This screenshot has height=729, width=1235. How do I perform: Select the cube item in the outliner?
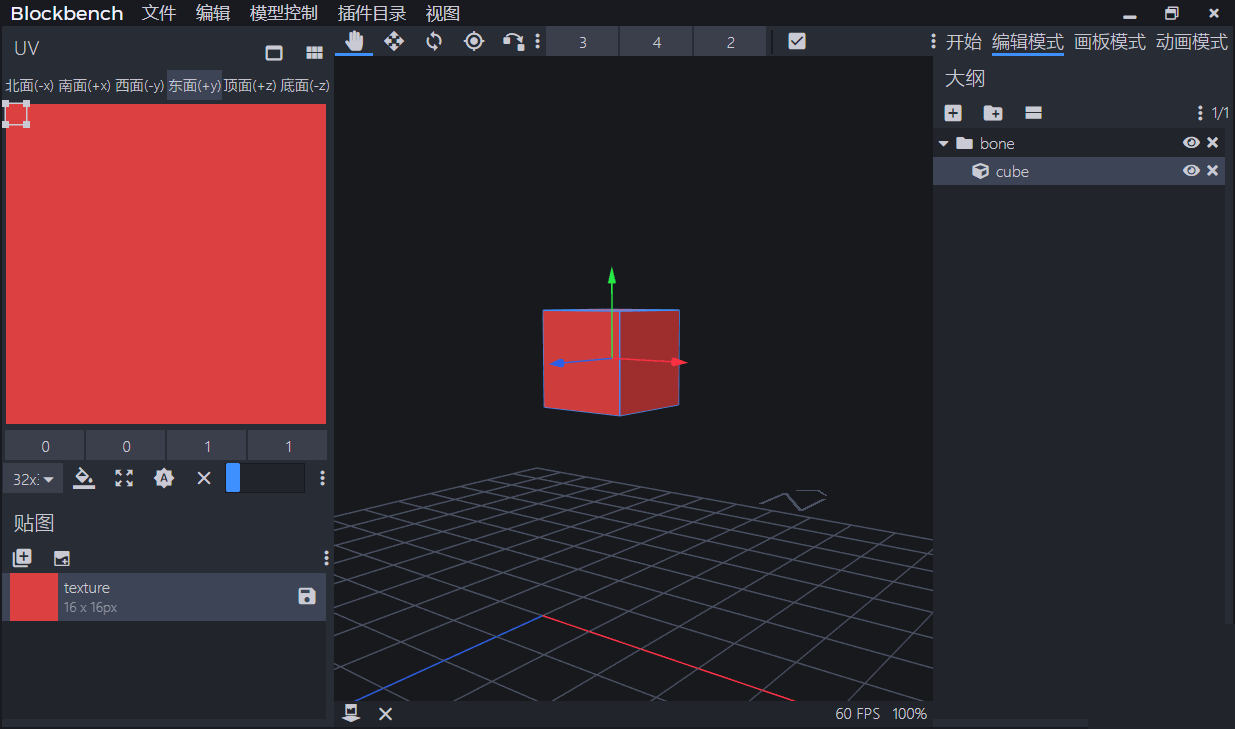click(x=1012, y=171)
